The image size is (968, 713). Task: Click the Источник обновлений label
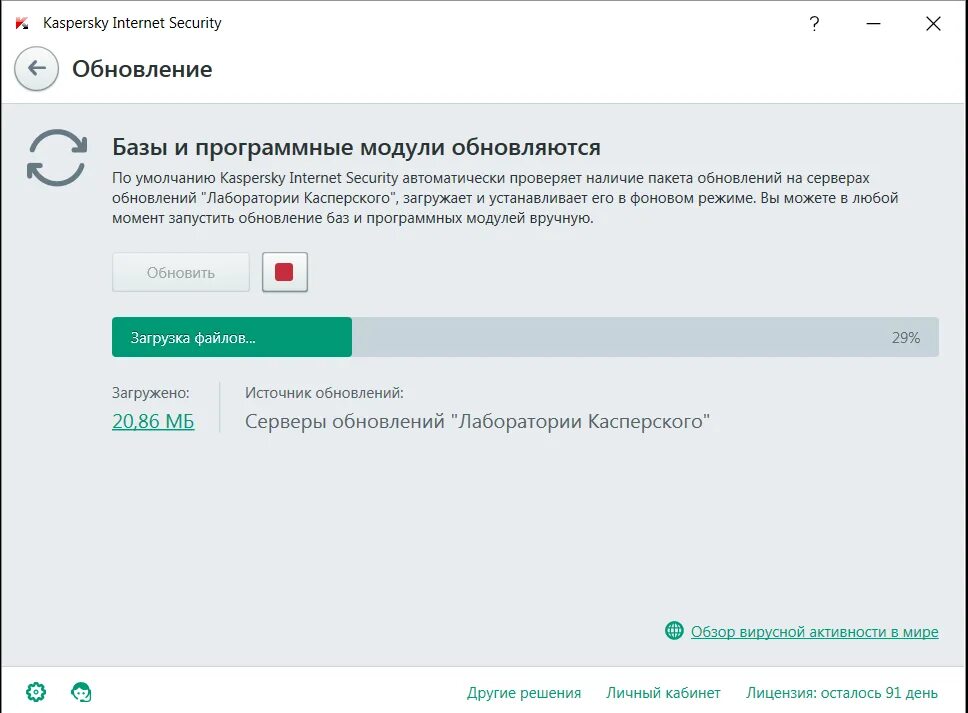(x=324, y=393)
